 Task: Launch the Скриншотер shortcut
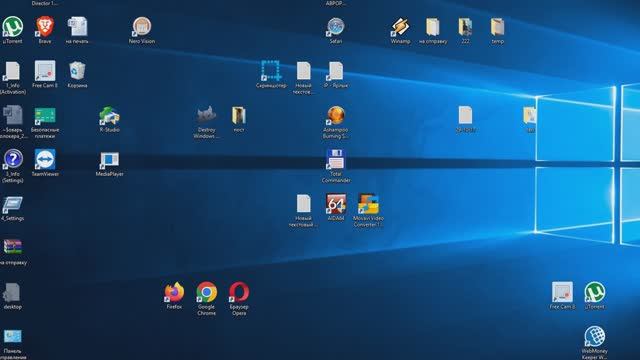pos(271,71)
